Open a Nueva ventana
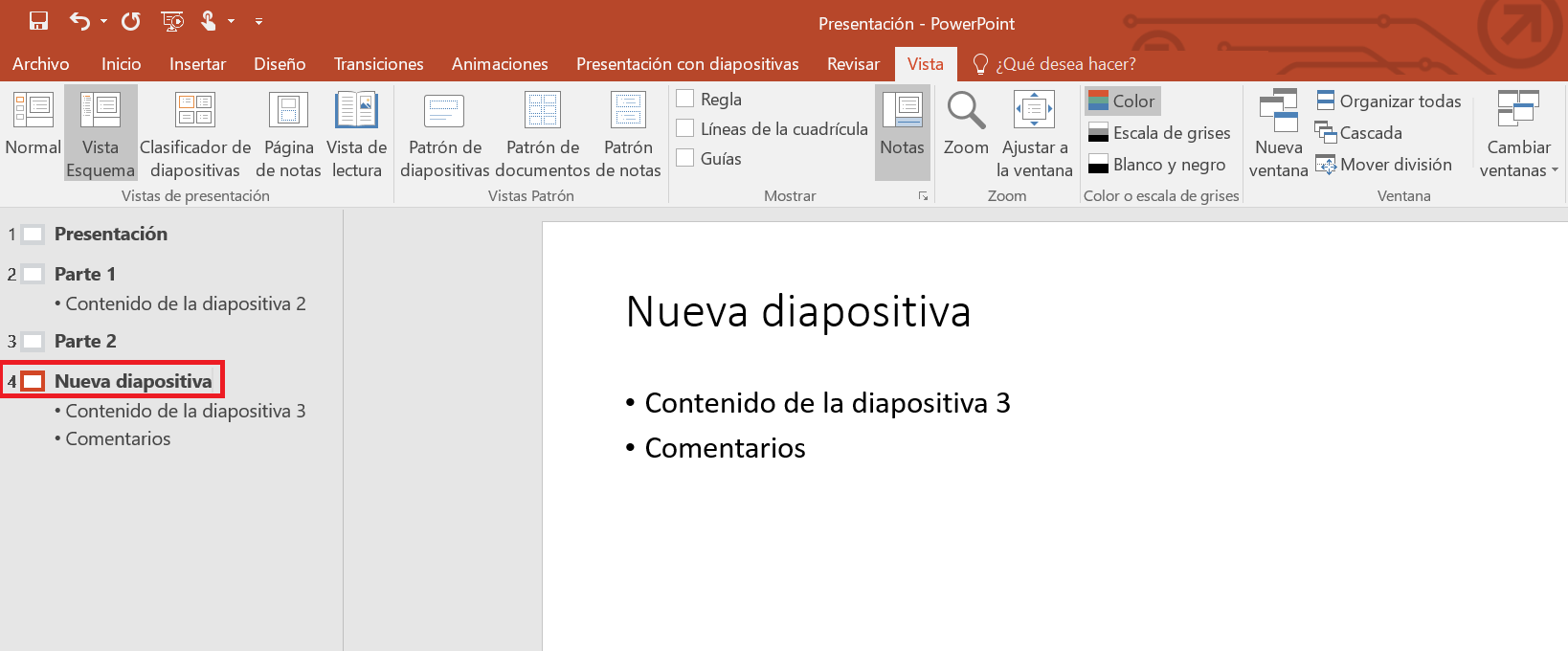This screenshot has width=1568, height=651. tap(1278, 132)
